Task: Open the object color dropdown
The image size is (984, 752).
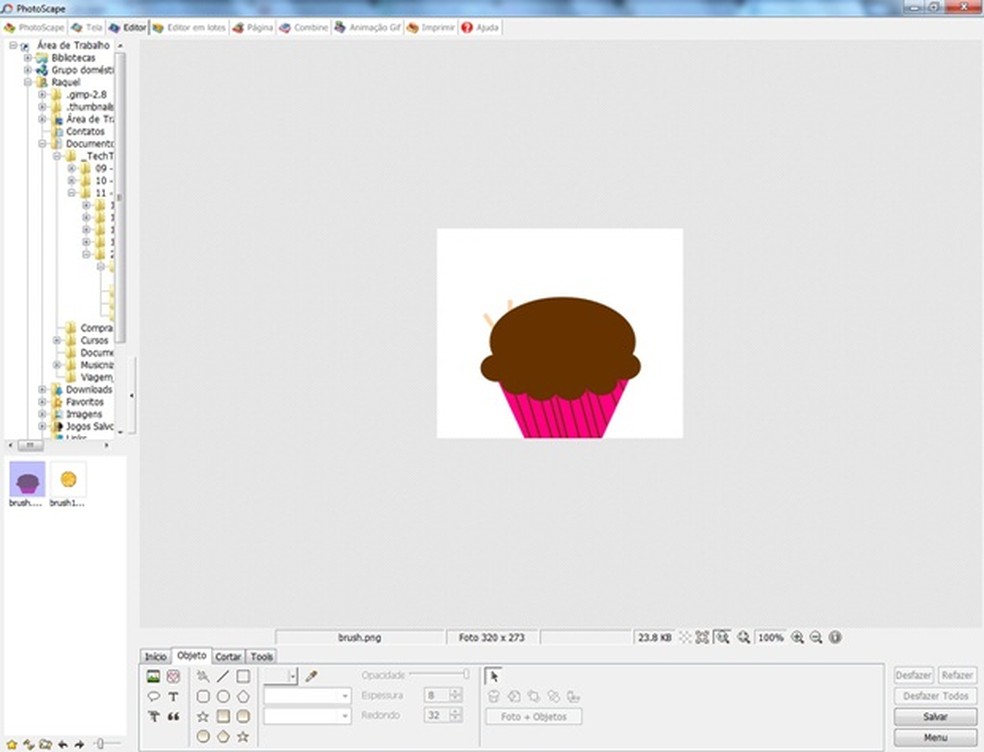Action: coord(293,677)
